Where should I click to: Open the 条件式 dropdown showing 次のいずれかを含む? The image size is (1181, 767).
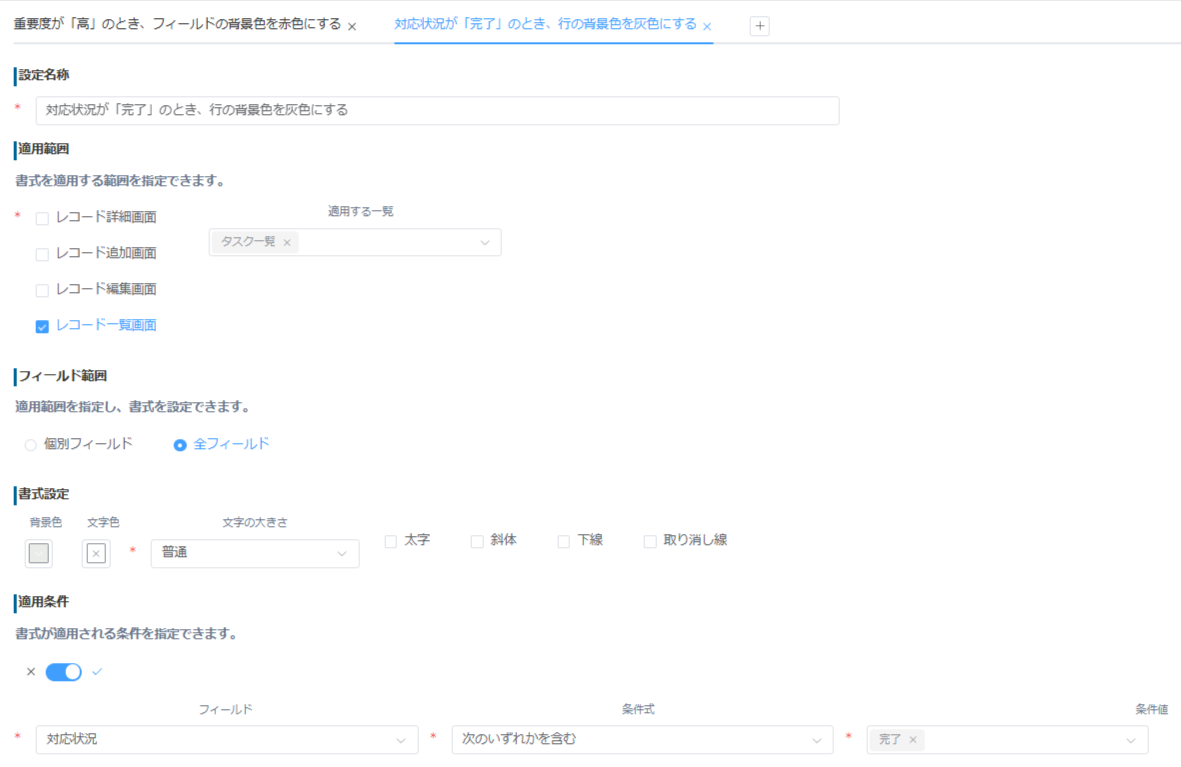click(x=642, y=740)
